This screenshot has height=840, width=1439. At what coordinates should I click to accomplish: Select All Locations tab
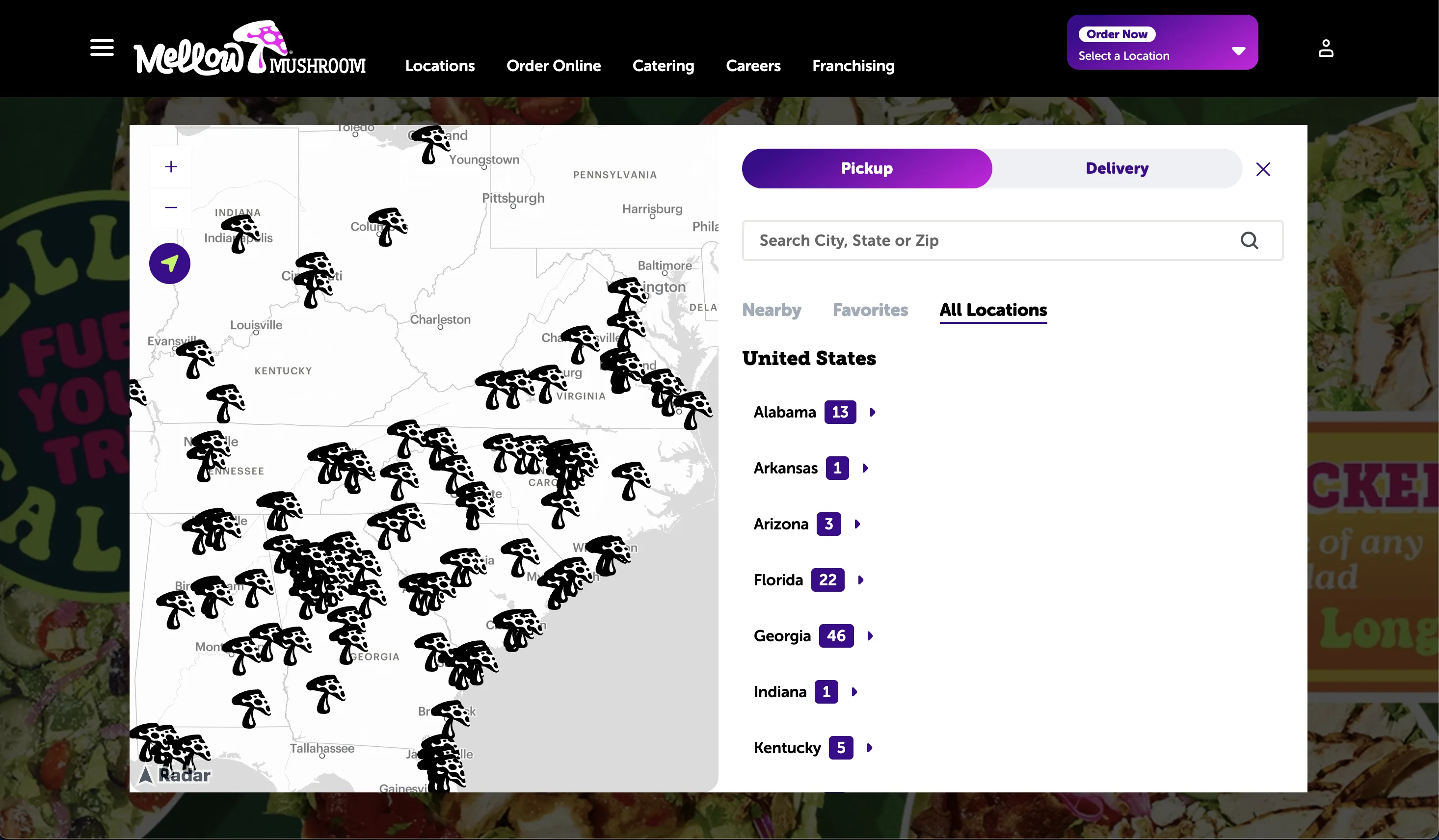point(993,310)
